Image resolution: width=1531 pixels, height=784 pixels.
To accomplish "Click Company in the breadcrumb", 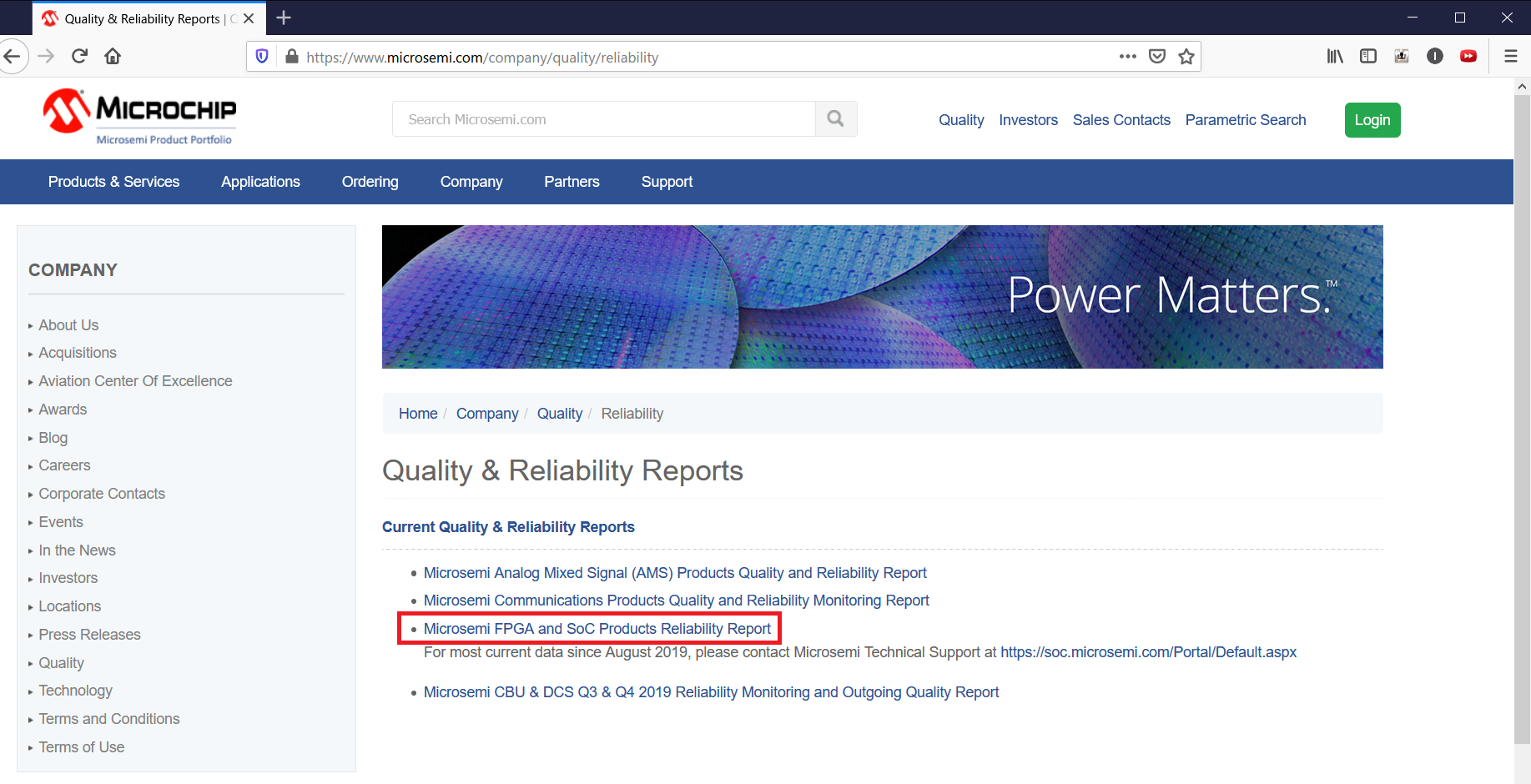I will point(487,414).
